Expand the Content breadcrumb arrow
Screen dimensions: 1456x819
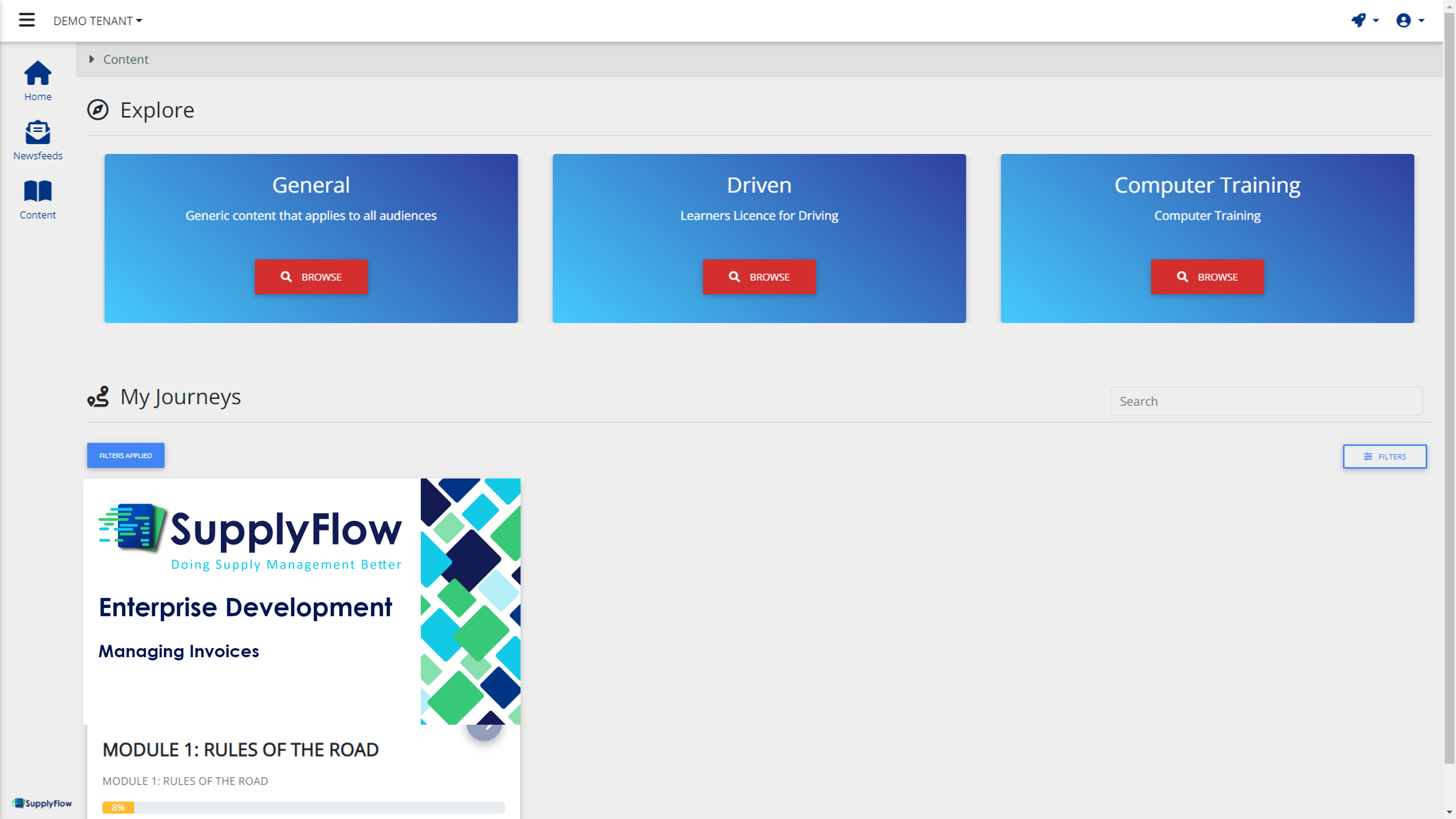[92, 59]
